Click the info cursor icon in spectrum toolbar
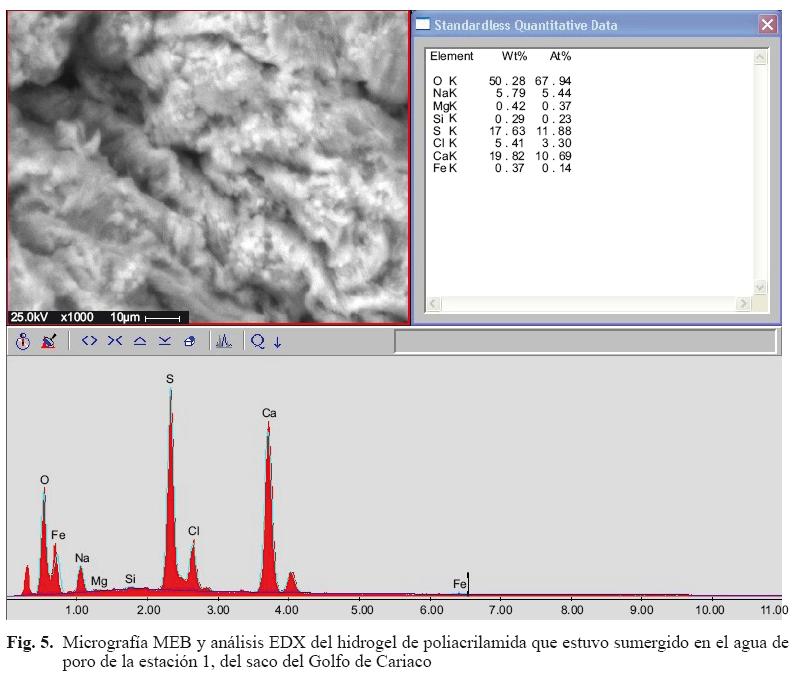794x676 pixels. [23, 341]
